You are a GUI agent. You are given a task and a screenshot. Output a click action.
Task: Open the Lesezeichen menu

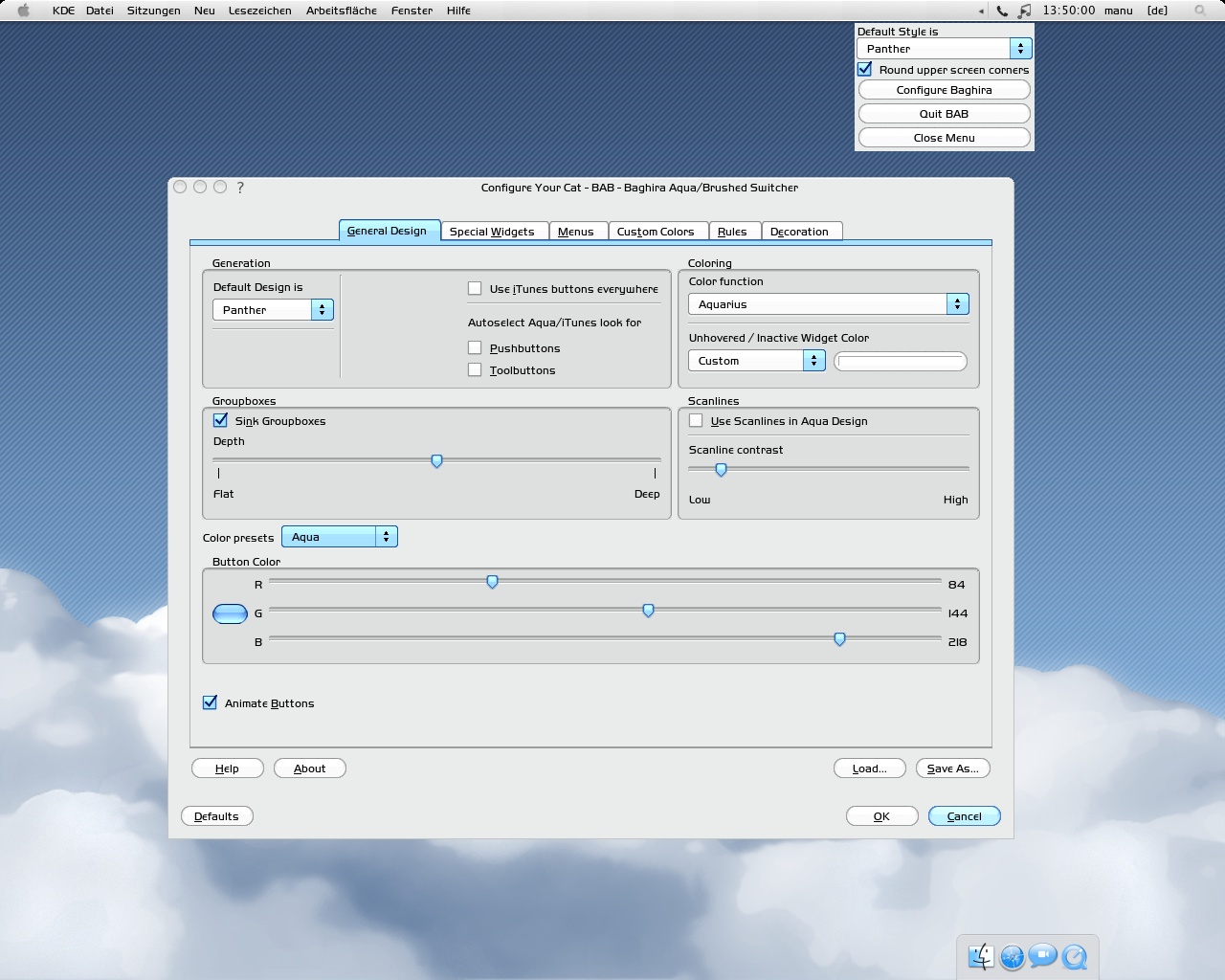tap(260, 11)
